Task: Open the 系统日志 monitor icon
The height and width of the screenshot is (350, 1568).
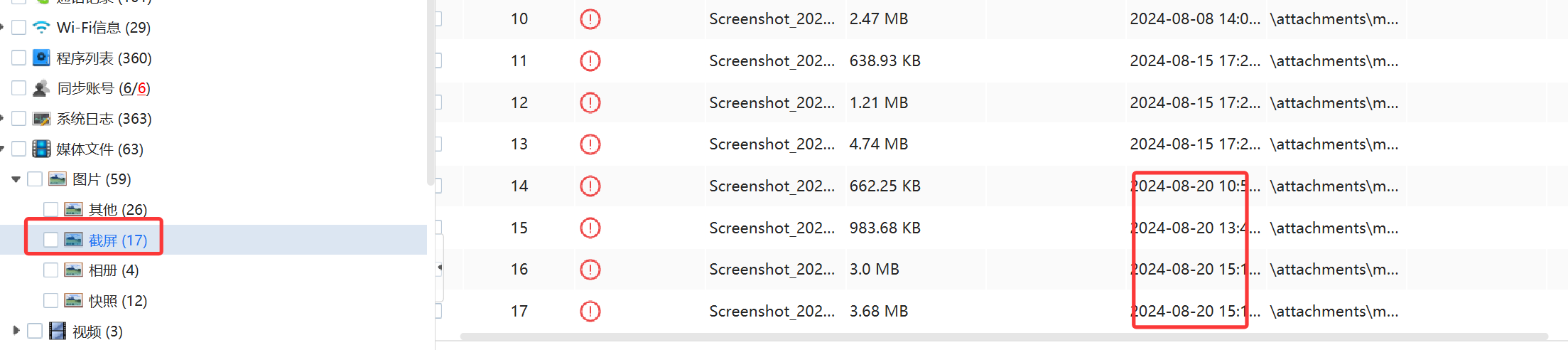Action: click(x=42, y=119)
